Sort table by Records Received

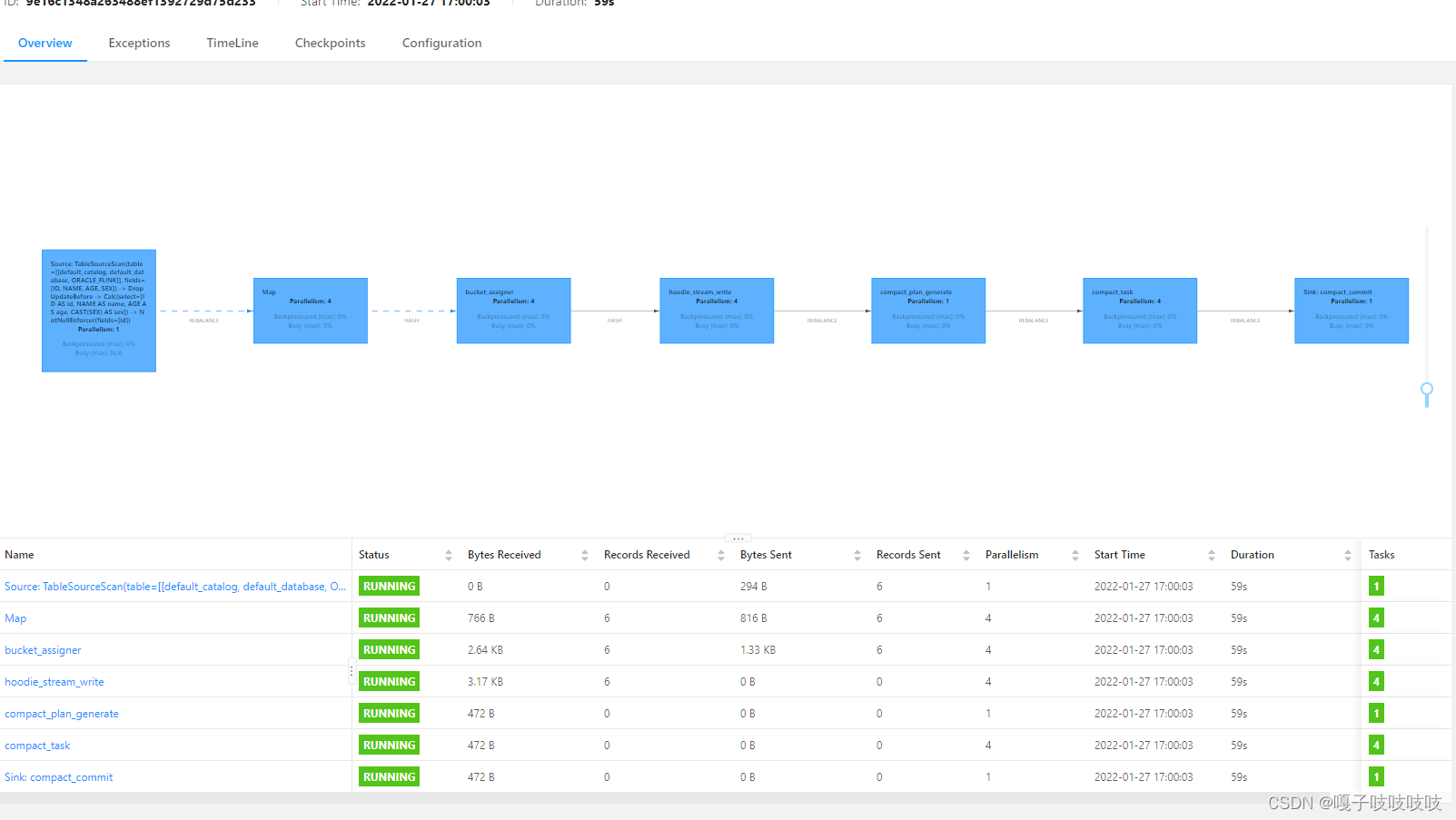point(720,555)
